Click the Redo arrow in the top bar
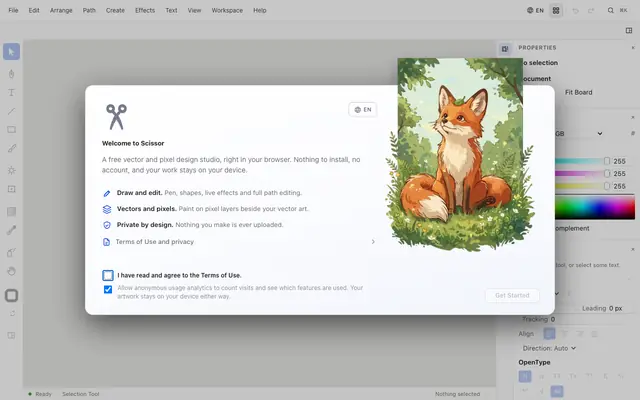The width and height of the screenshot is (640, 400). click(x=591, y=11)
